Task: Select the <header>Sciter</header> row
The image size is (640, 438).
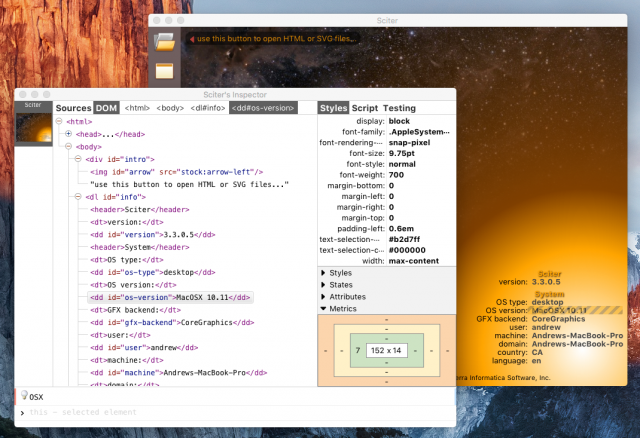Action: click(x=140, y=209)
